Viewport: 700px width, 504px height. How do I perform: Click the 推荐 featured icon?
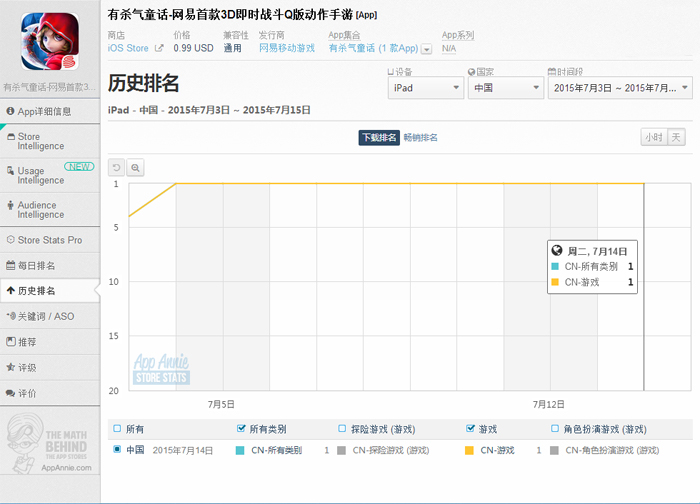click(x=11, y=342)
